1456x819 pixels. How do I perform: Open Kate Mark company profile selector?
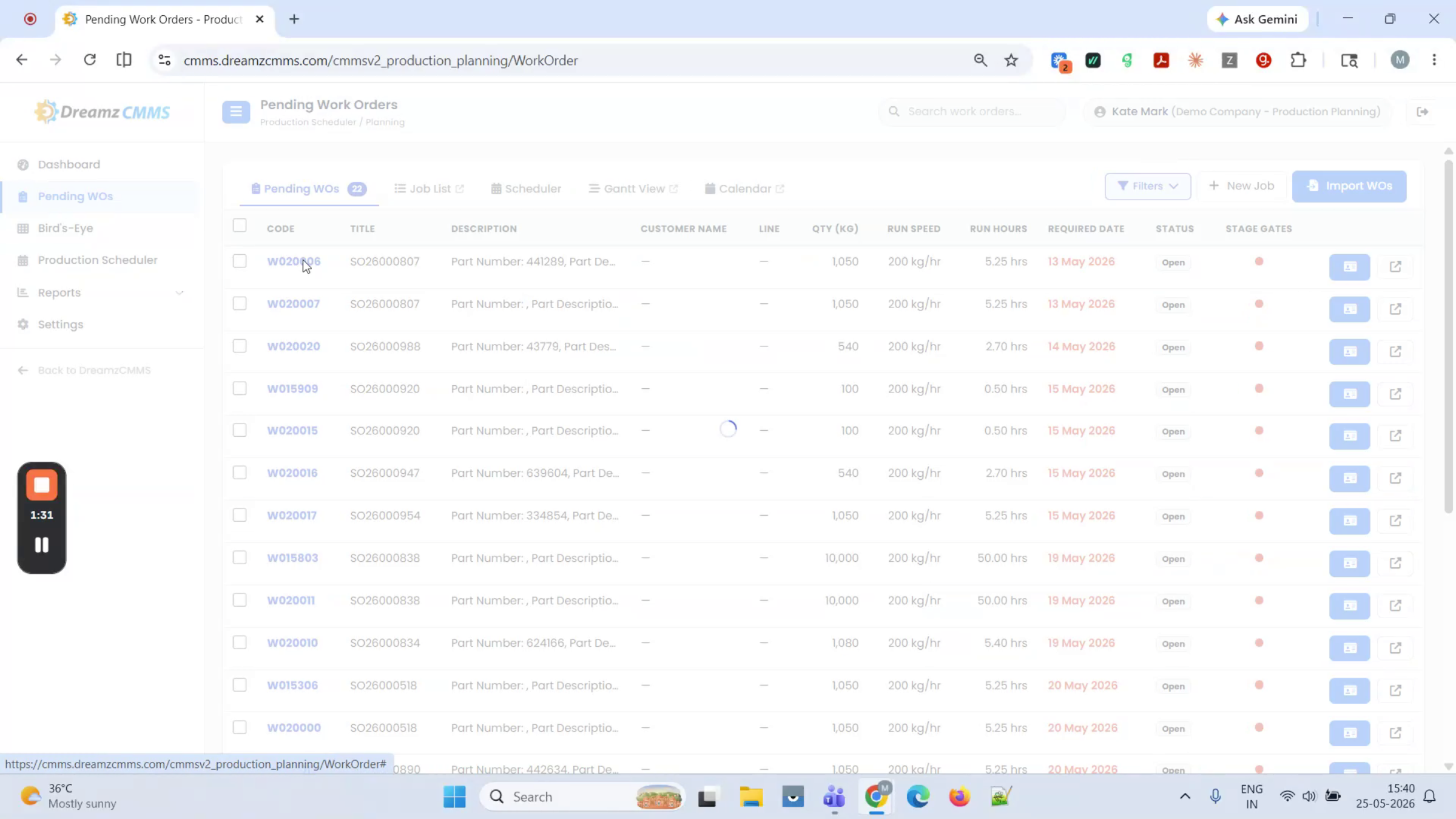(1238, 112)
